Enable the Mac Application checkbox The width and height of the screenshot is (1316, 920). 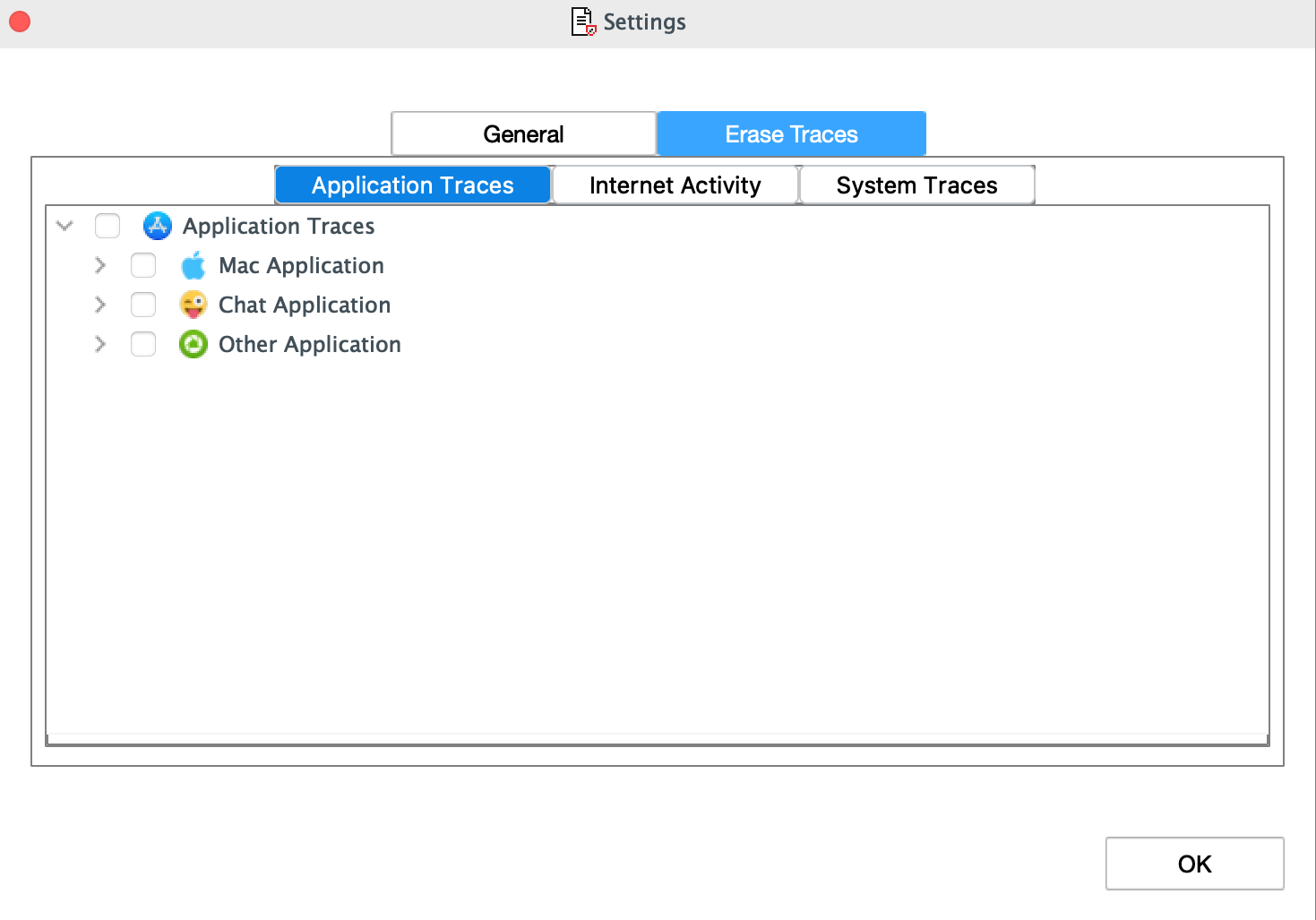coord(143,265)
